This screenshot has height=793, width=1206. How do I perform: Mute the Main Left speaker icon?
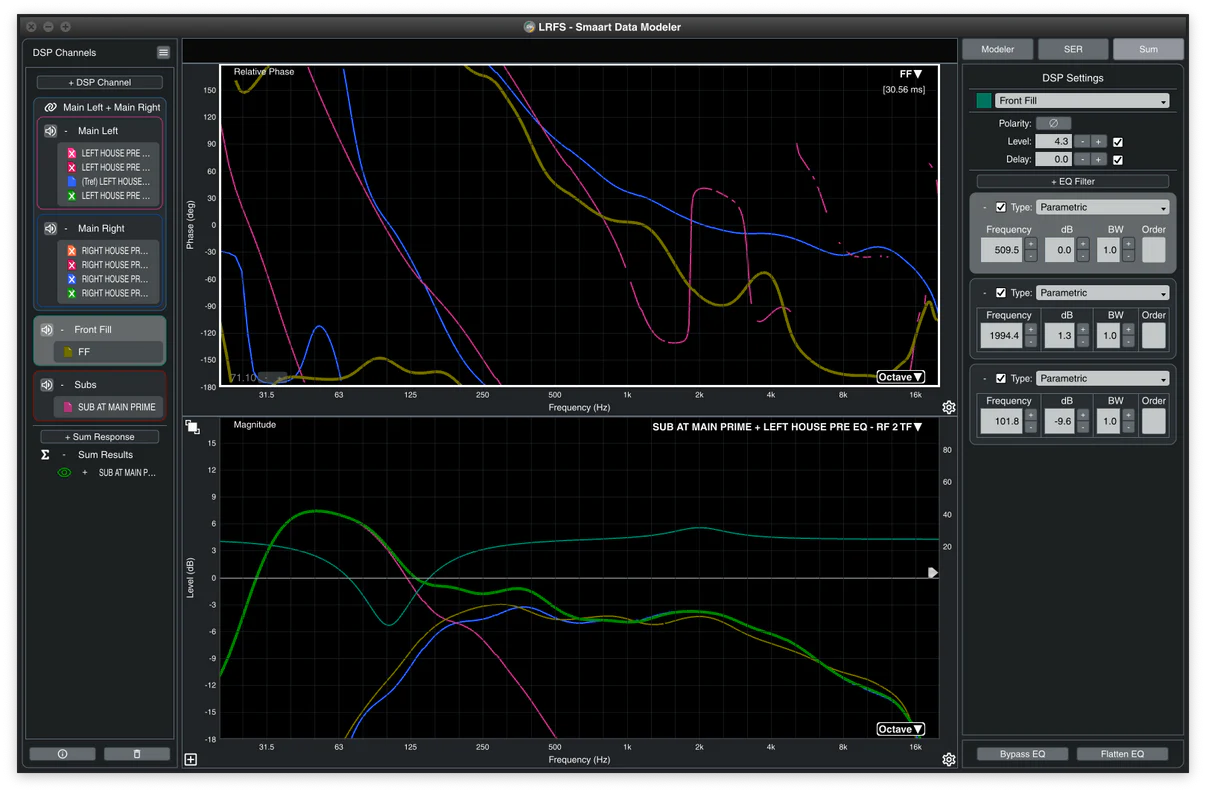(x=50, y=131)
